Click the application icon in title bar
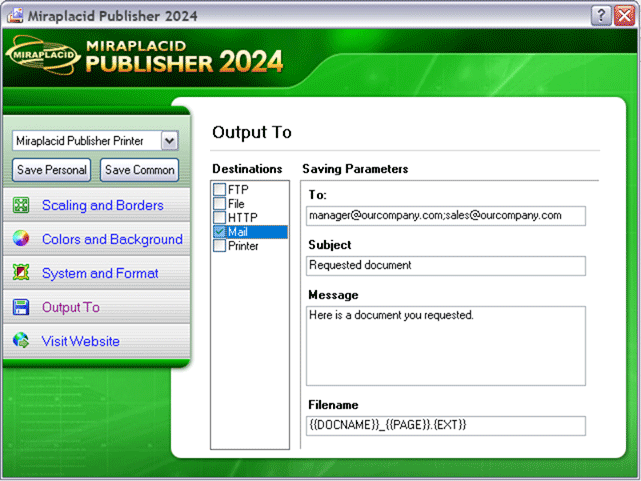 (15, 16)
